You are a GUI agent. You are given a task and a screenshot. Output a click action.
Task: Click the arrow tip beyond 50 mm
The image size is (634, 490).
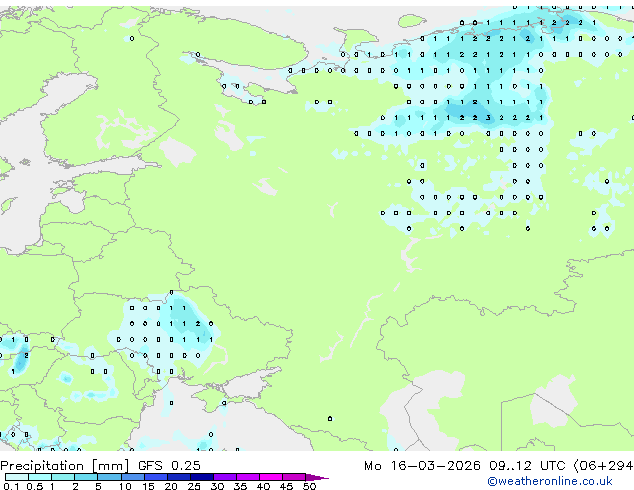317,477
